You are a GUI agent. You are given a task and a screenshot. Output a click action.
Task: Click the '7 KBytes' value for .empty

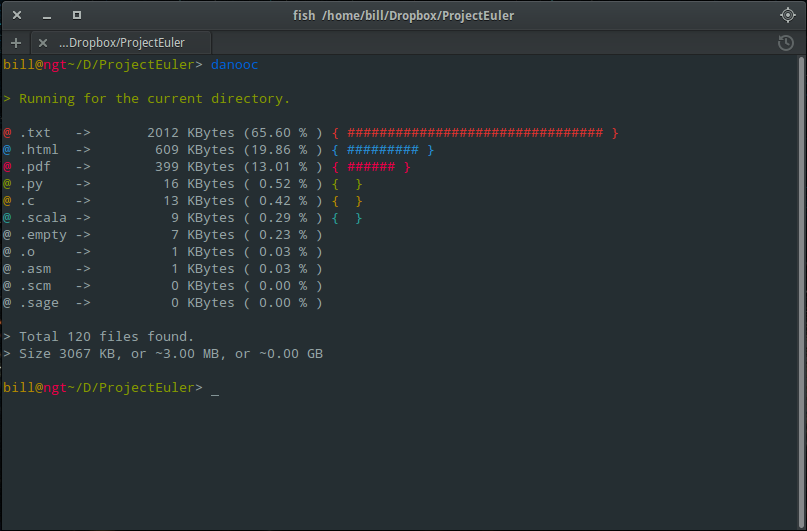(x=203, y=235)
